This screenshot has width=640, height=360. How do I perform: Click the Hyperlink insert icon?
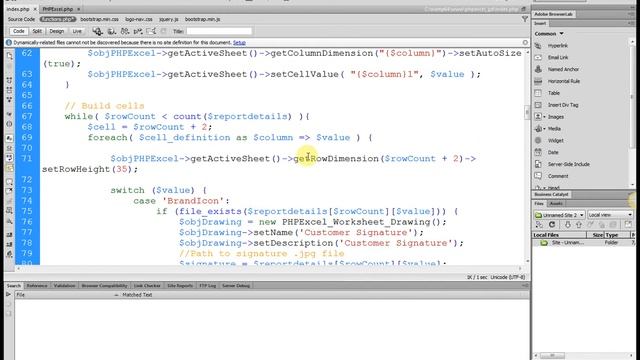click(x=538, y=46)
